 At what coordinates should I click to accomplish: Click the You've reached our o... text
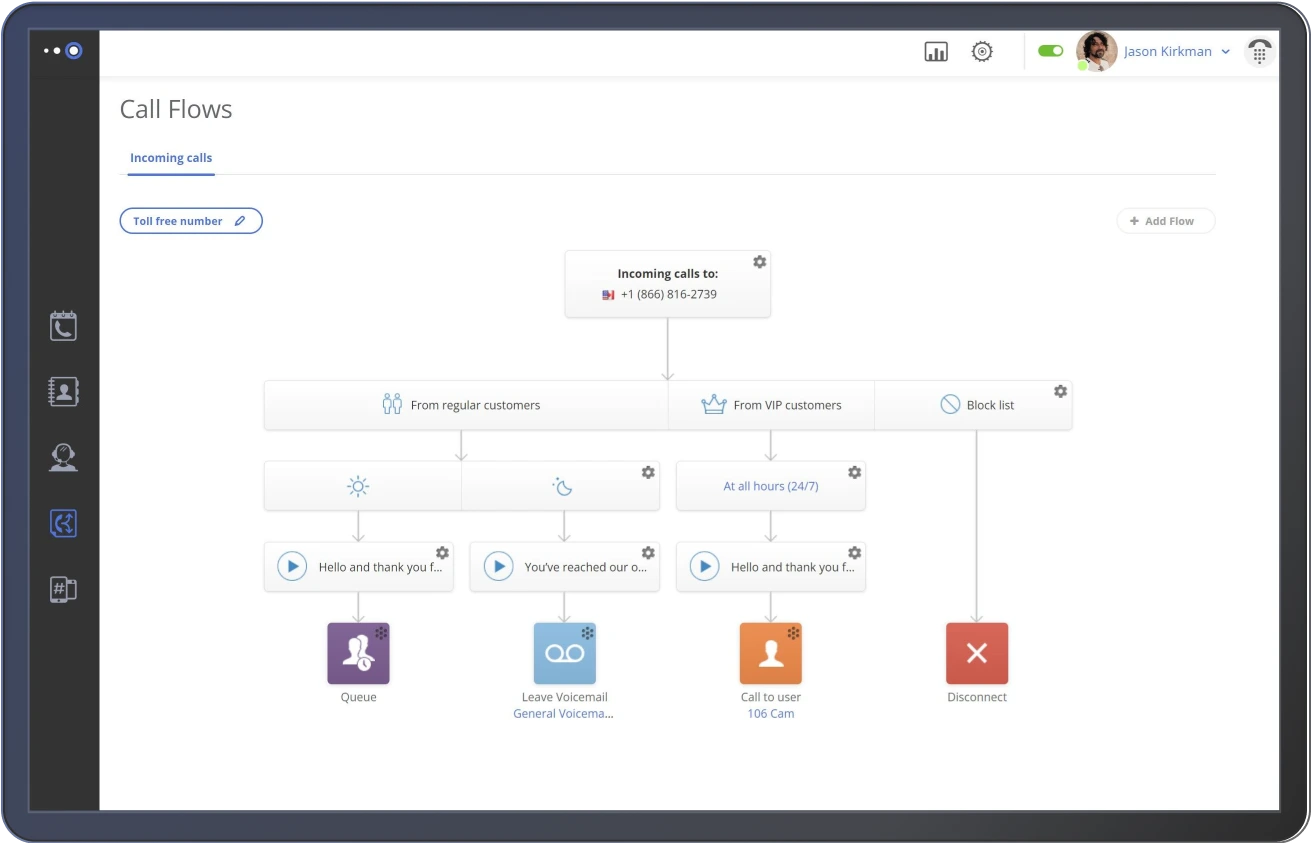point(586,567)
